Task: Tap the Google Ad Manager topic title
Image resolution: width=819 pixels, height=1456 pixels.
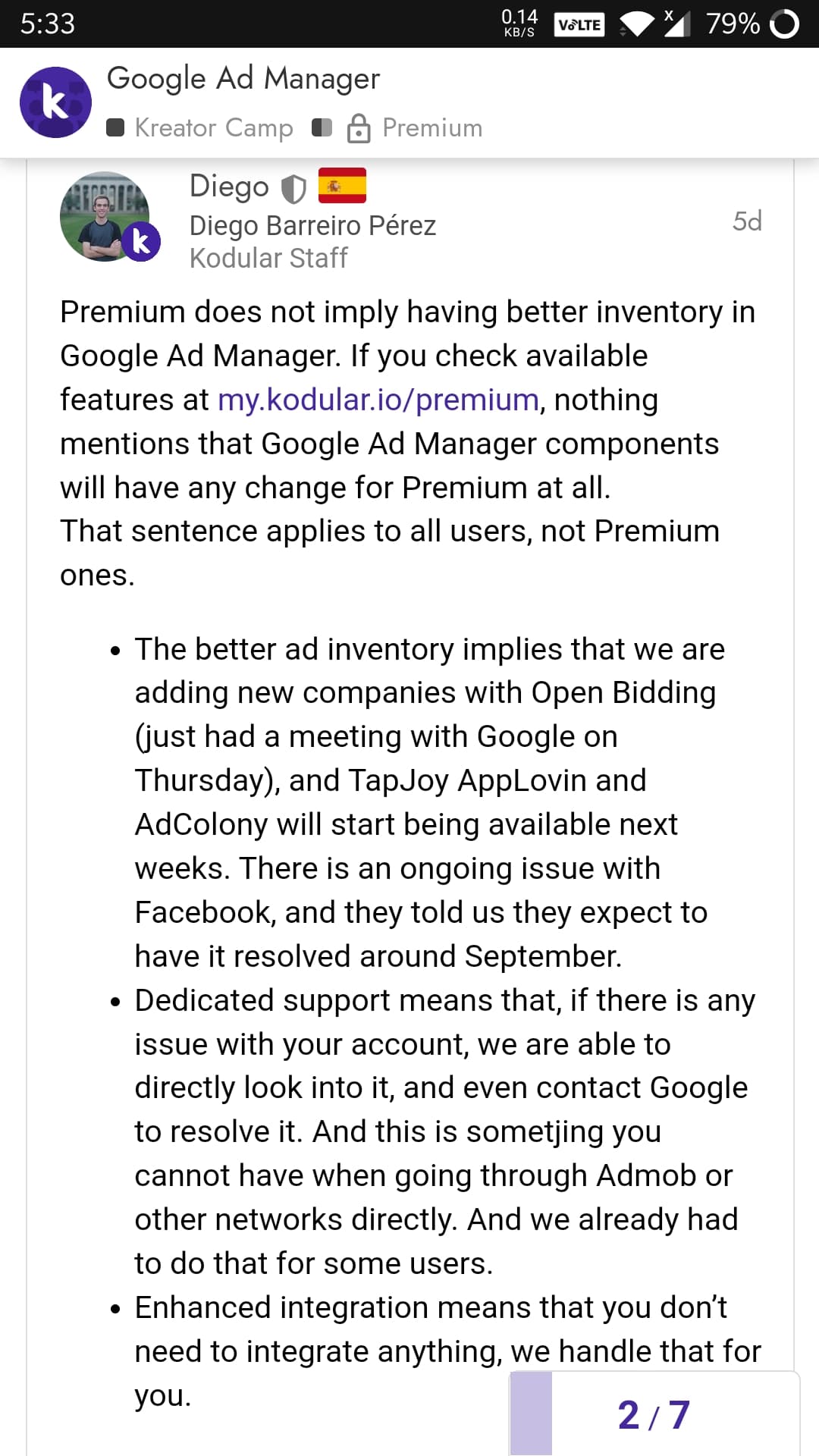Action: [x=243, y=79]
